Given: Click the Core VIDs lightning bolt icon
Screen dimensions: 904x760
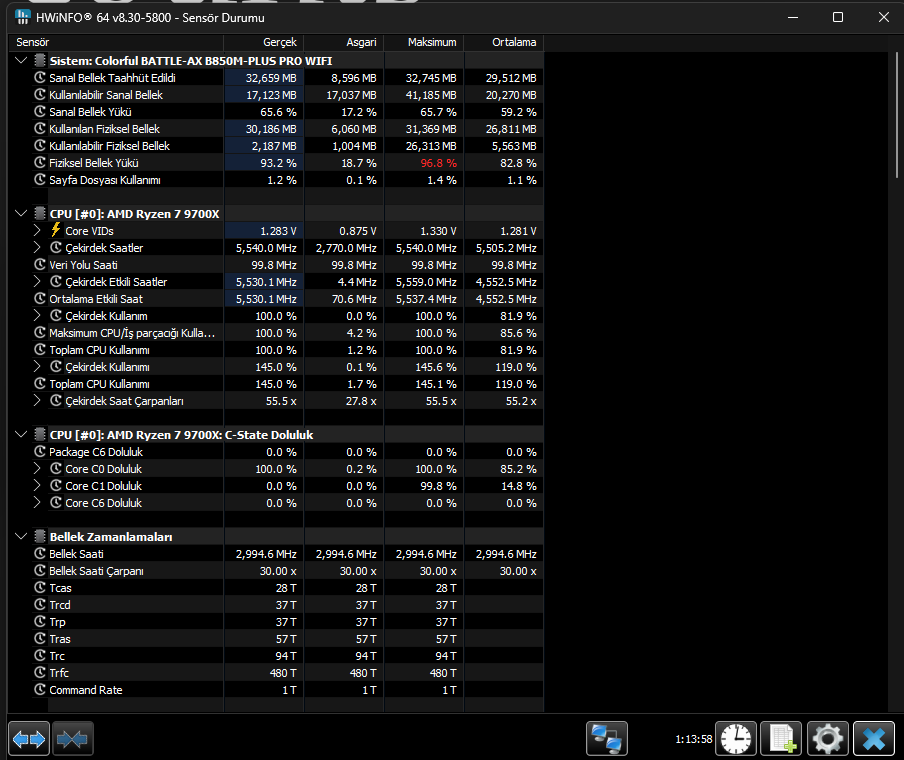Looking at the screenshot, I should click(x=56, y=230).
